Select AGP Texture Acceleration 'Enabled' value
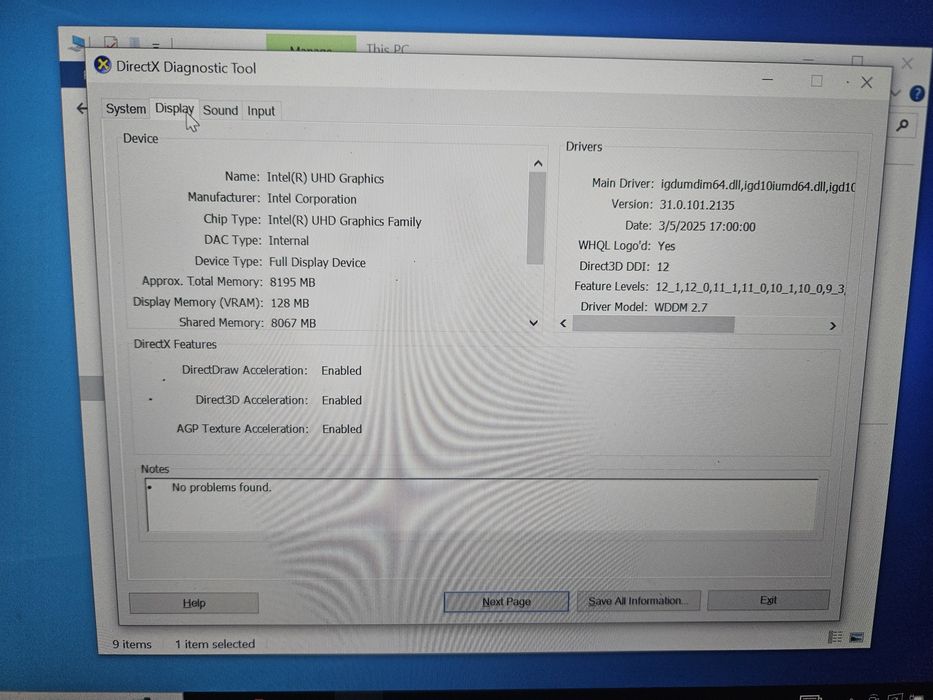933x700 pixels. [x=342, y=429]
